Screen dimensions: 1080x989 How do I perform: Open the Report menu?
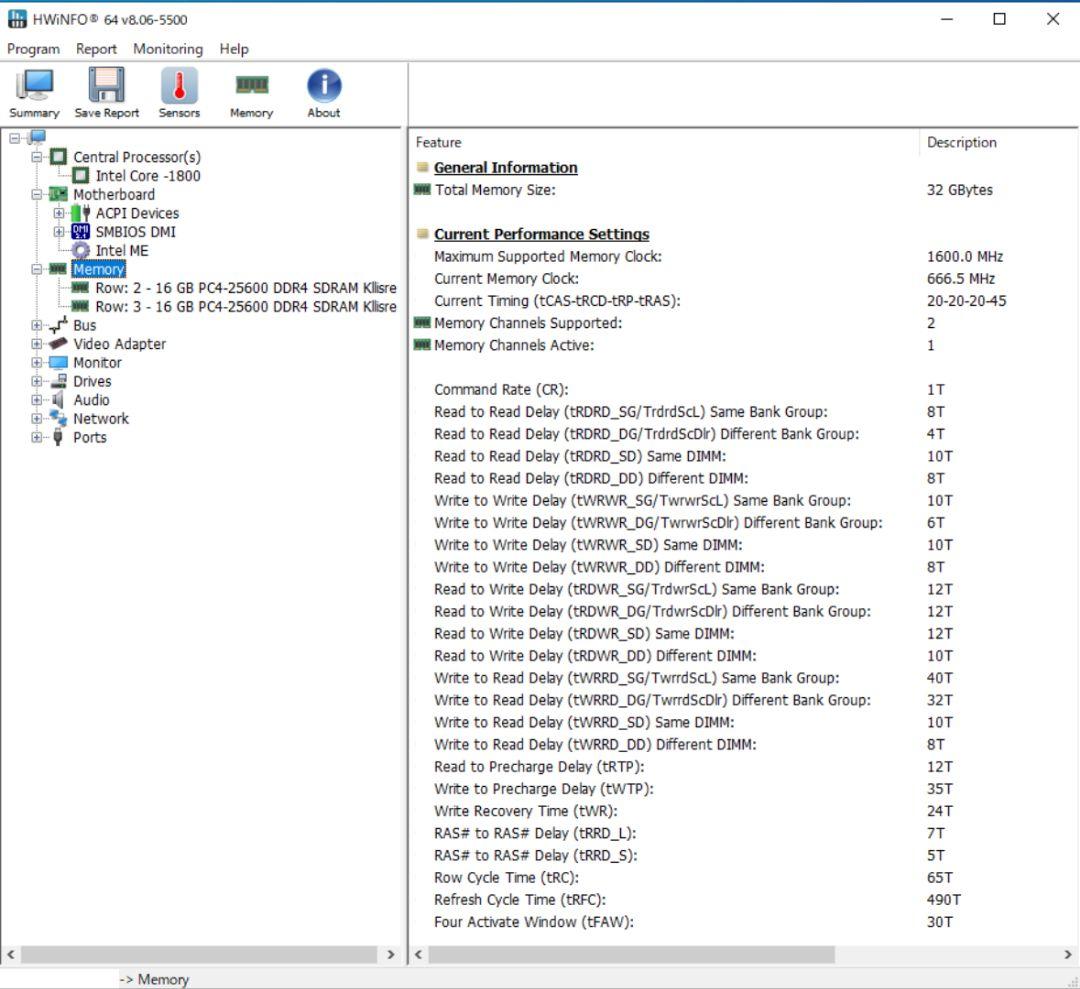pos(96,49)
